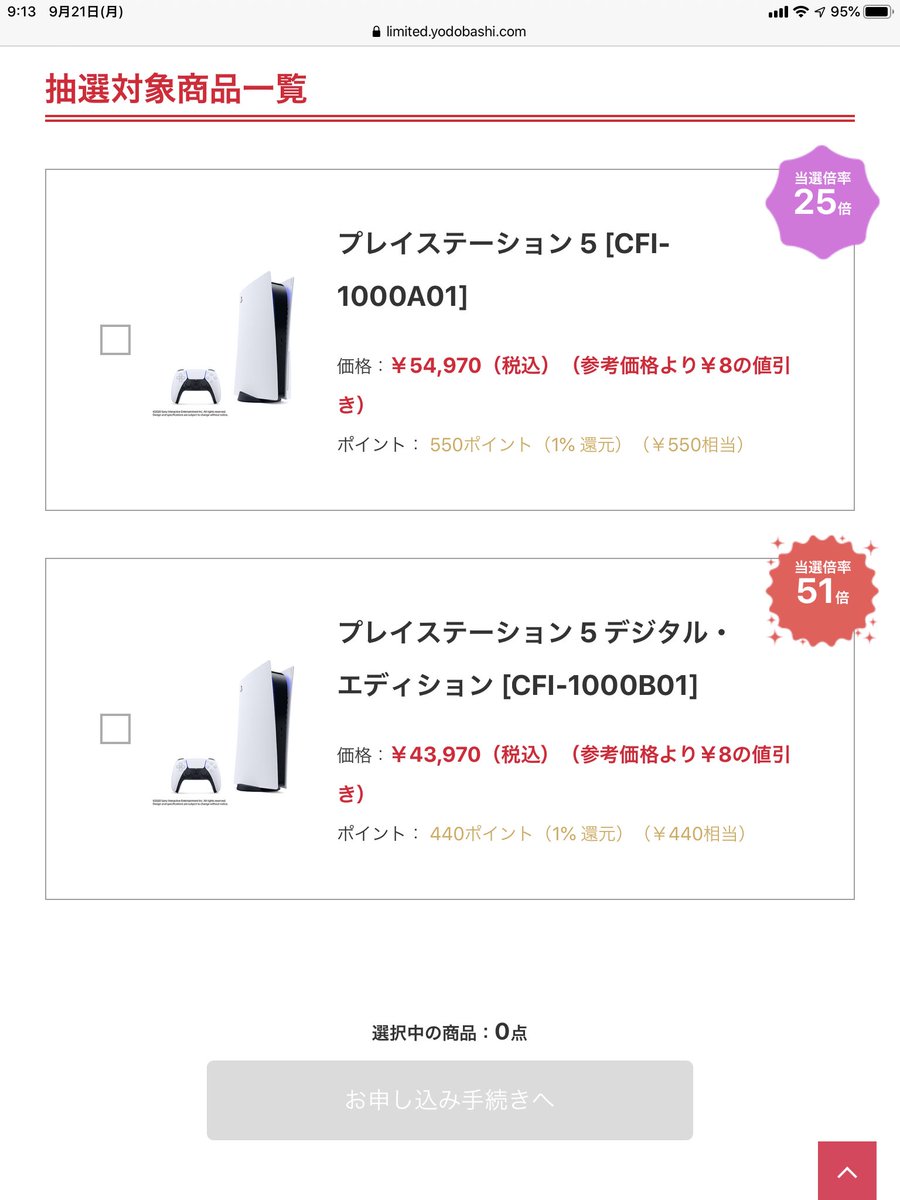The height and width of the screenshot is (1200, 900).
Task: Tap the back-to-top arrow button
Action: point(847,1171)
